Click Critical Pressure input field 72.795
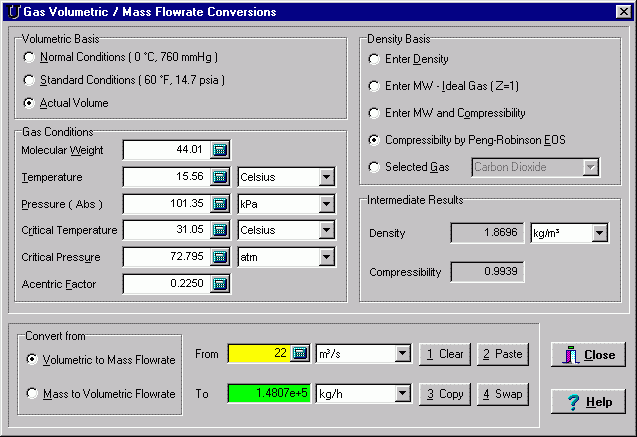Image resolution: width=637 pixels, height=437 pixels. (x=167, y=257)
